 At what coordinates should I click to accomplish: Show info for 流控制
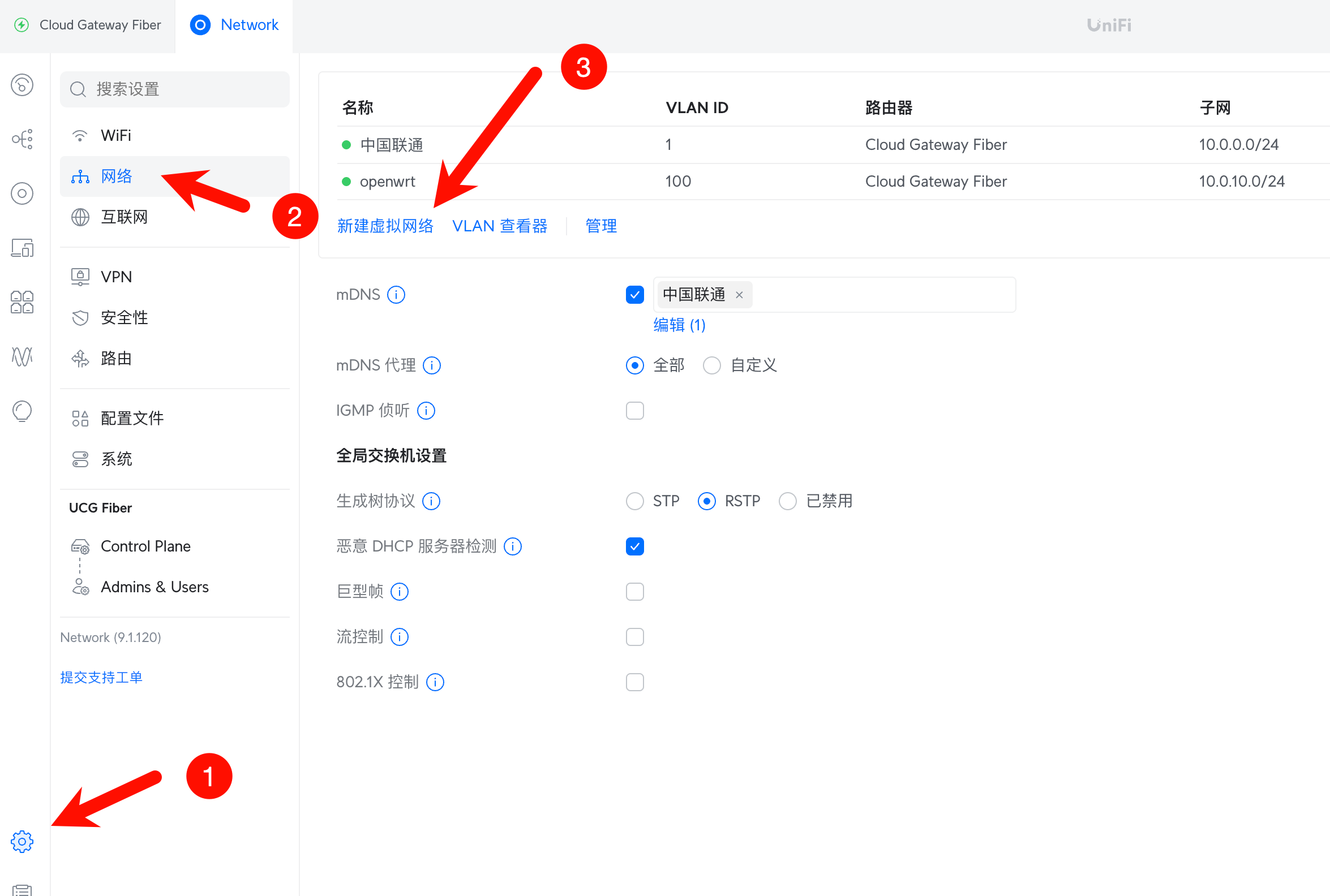tap(400, 637)
